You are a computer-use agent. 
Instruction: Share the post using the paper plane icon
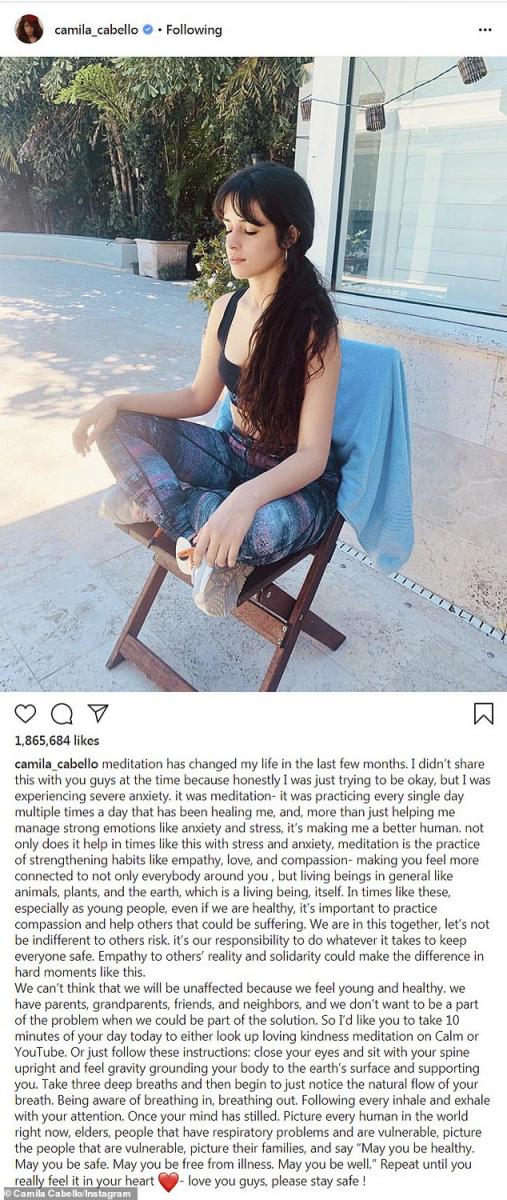(x=97, y=713)
